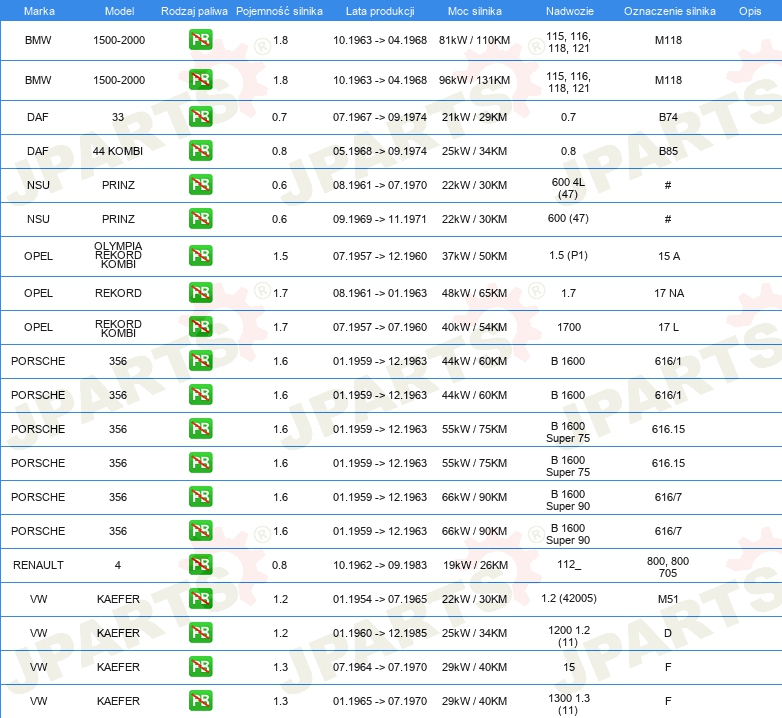782x718 pixels.
Task: Select the 81kW / 110KM cell
Action: [x=474, y=40]
